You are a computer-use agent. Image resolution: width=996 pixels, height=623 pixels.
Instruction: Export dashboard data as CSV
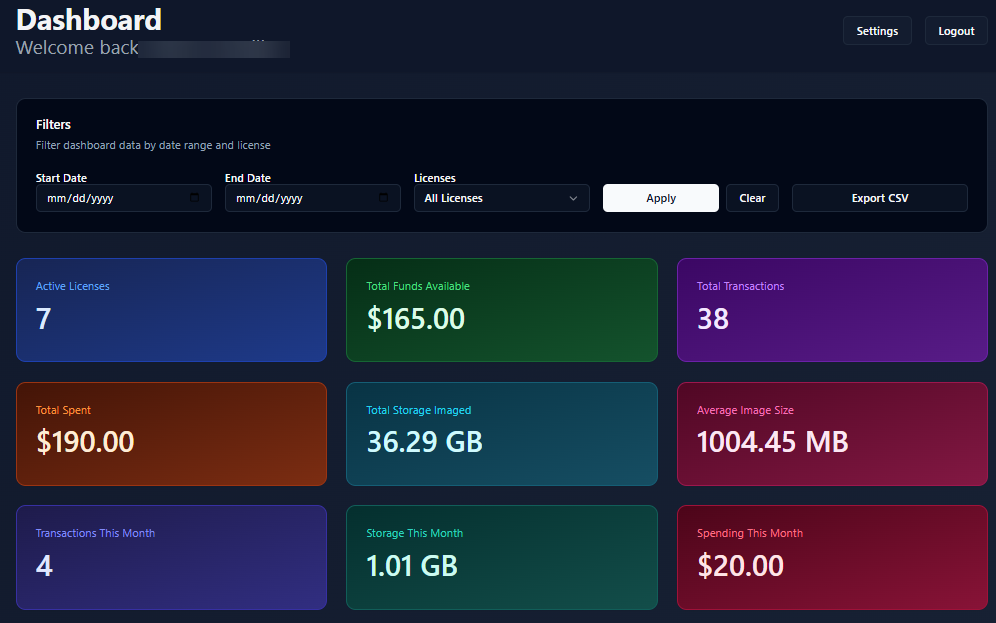[x=879, y=198]
